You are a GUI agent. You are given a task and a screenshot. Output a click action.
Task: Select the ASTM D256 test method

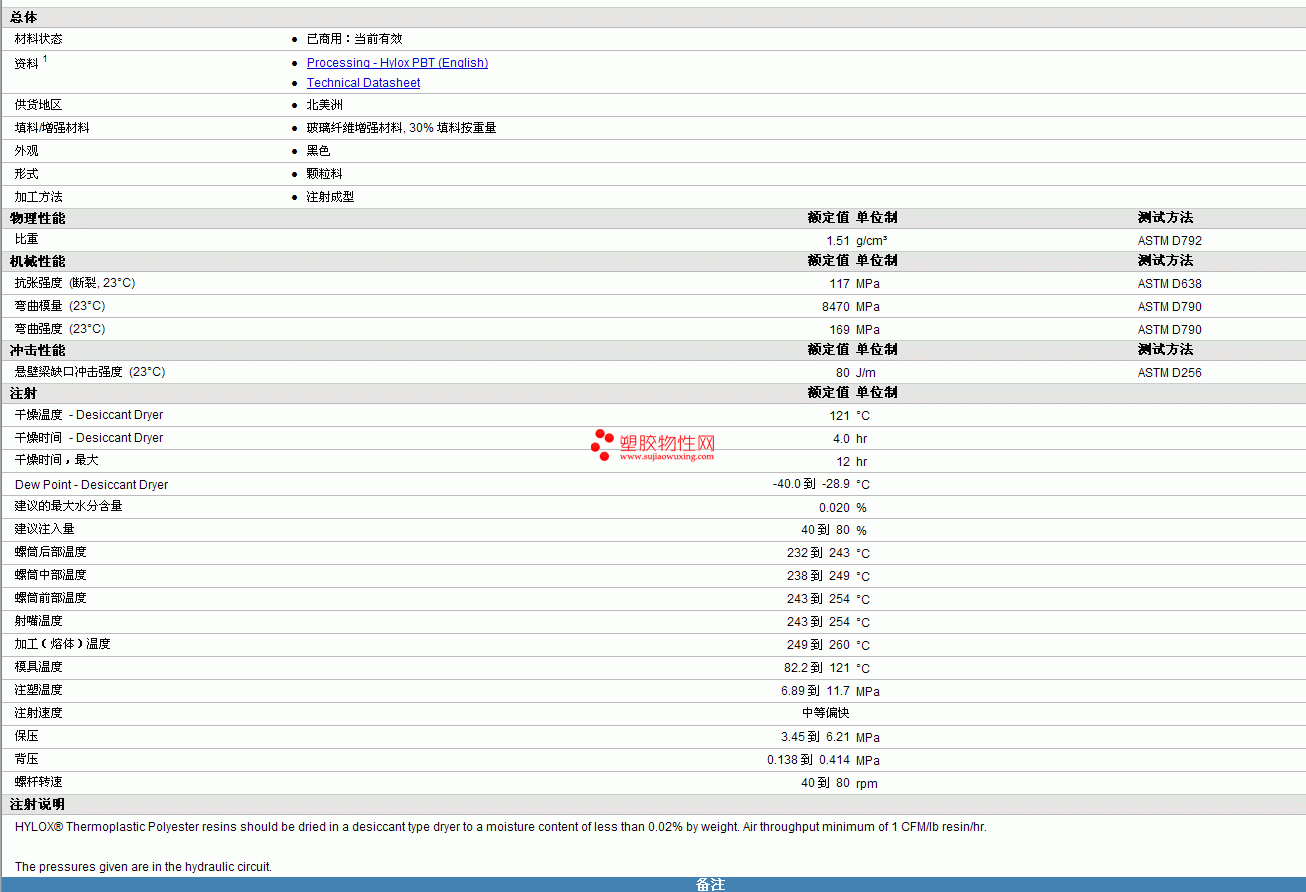tap(1170, 373)
